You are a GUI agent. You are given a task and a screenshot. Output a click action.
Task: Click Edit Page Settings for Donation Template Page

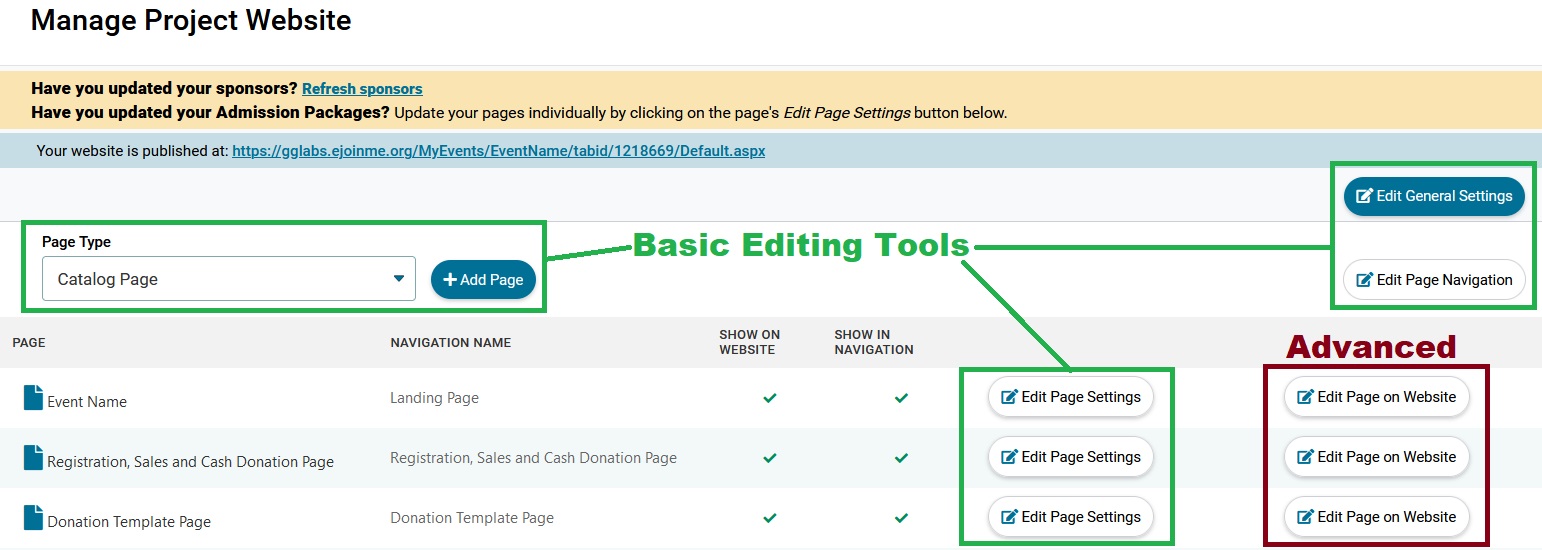pos(1070,517)
